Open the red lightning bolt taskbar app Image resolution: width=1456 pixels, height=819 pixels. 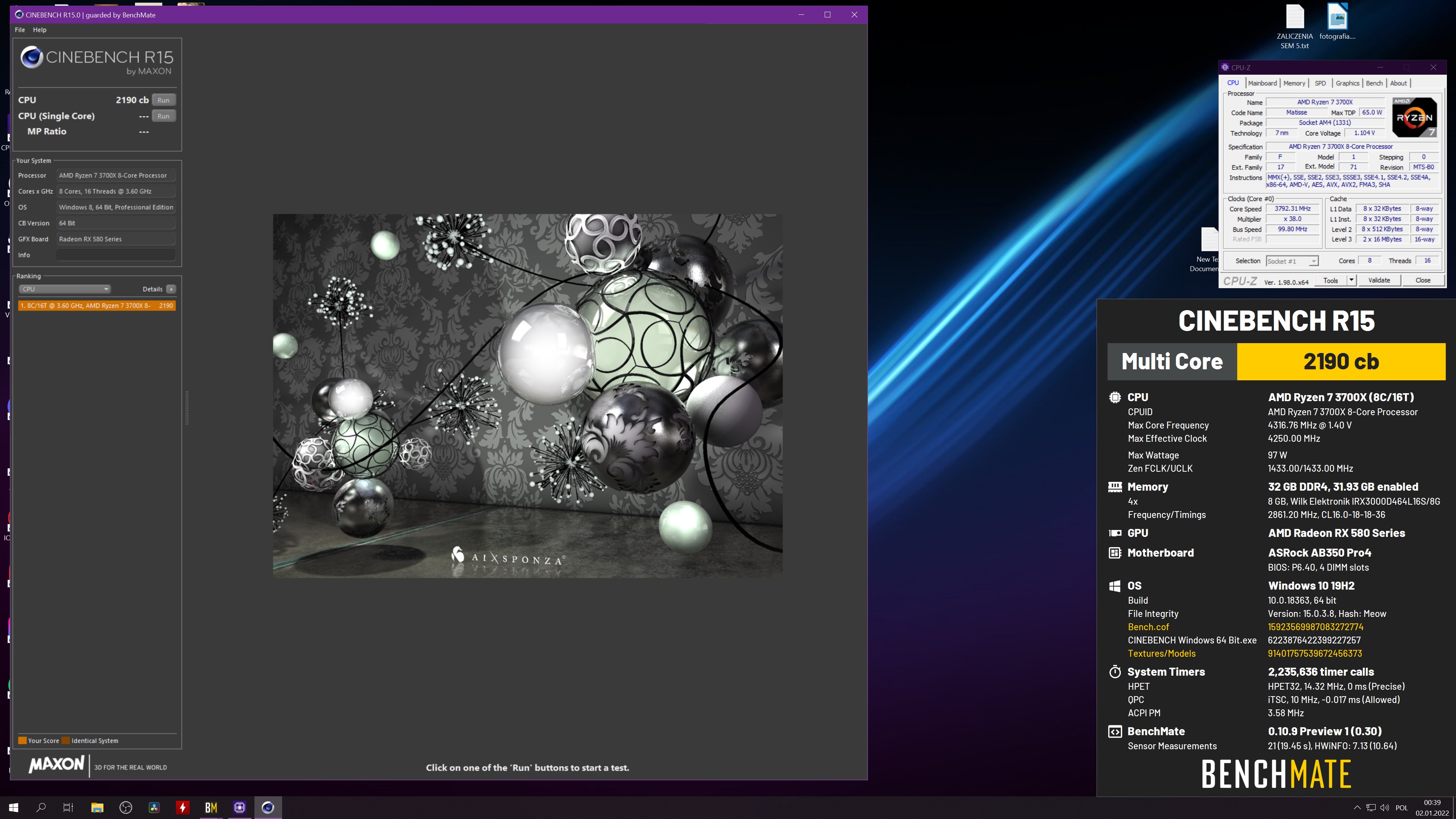pos(182,808)
